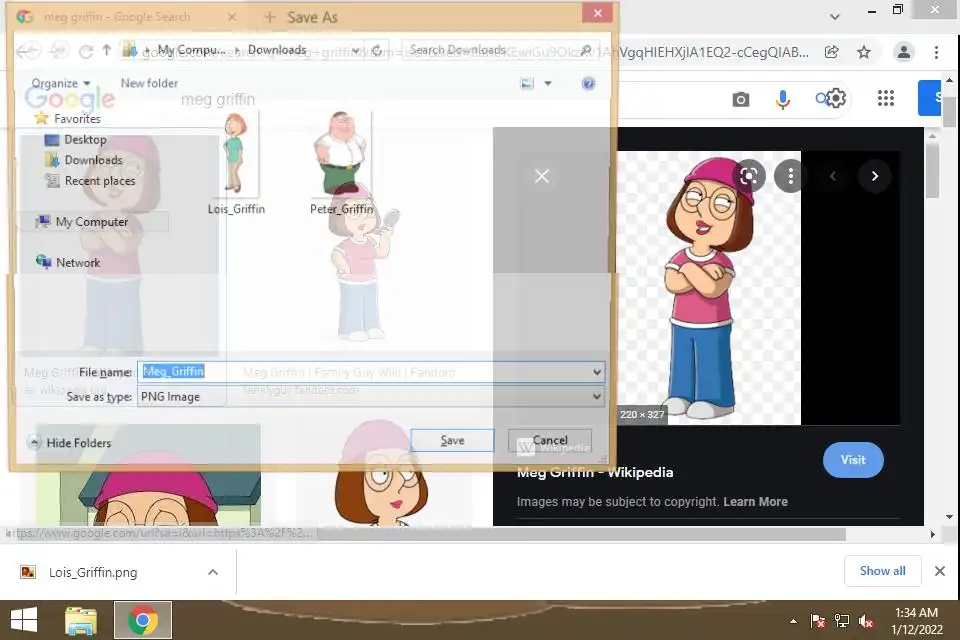The width and height of the screenshot is (960, 640).
Task: Open the Chrome profile avatar icon
Action: coord(903,52)
